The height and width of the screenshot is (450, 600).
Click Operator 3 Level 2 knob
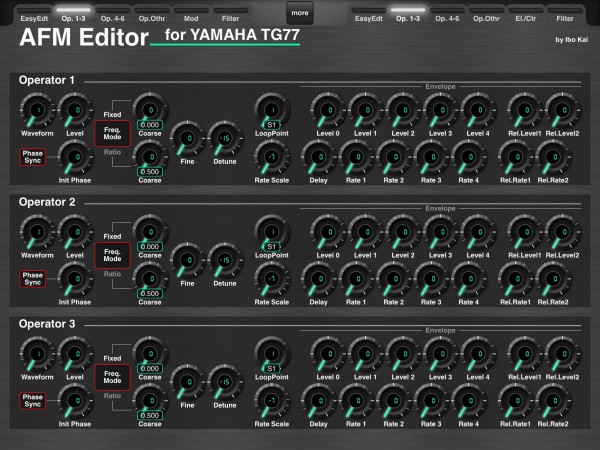tap(403, 354)
